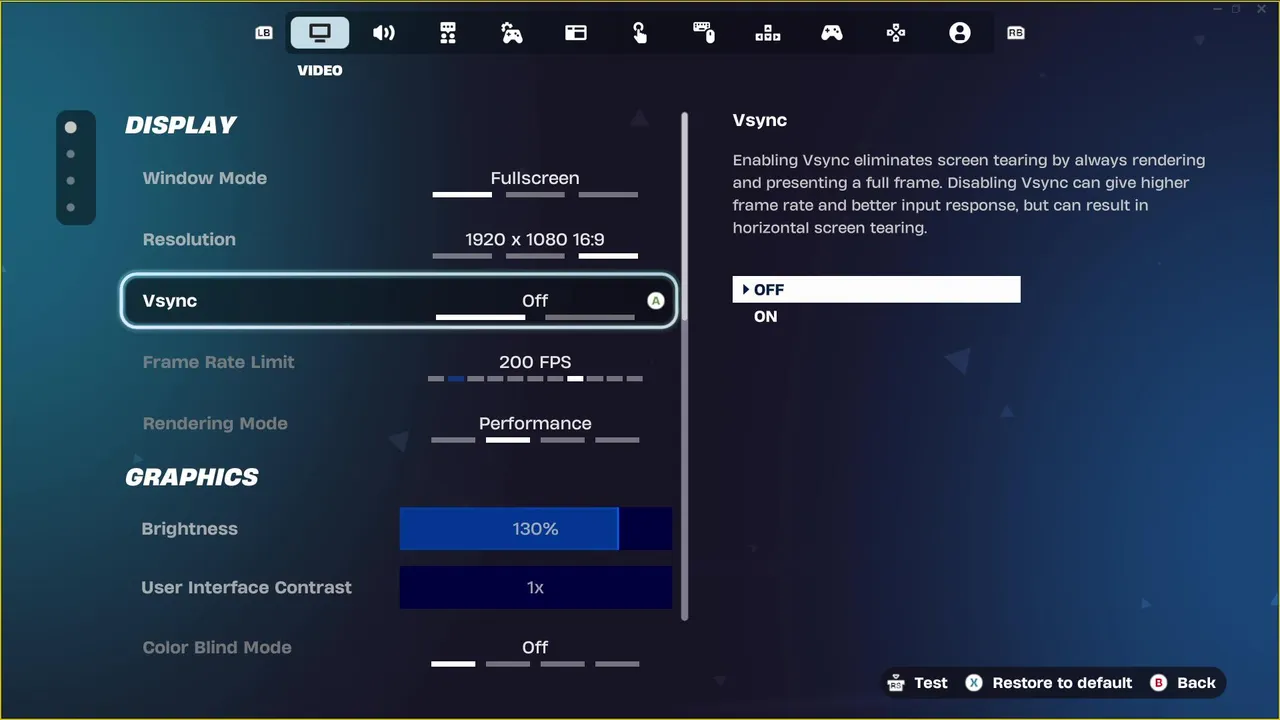Change the 200 FPS frame rate value
1280x720 pixels.
(x=535, y=362)
